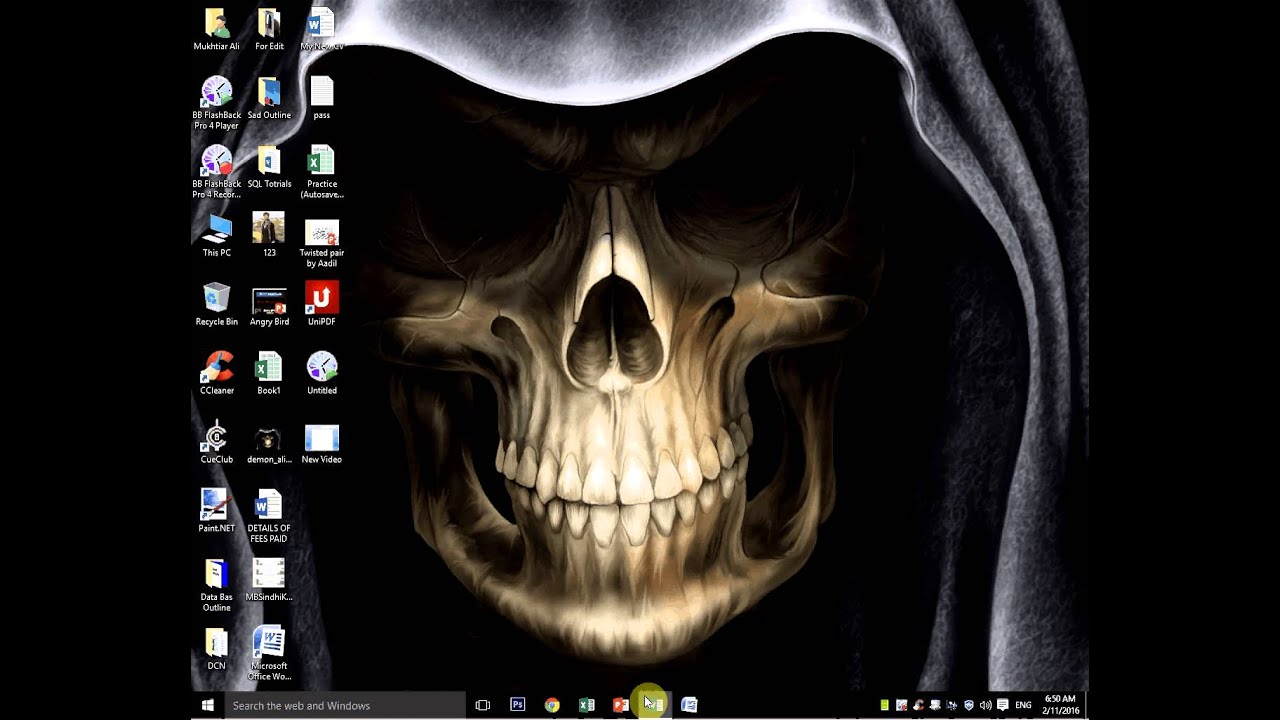Switch input language via ENG indicator

[1023, 705]
